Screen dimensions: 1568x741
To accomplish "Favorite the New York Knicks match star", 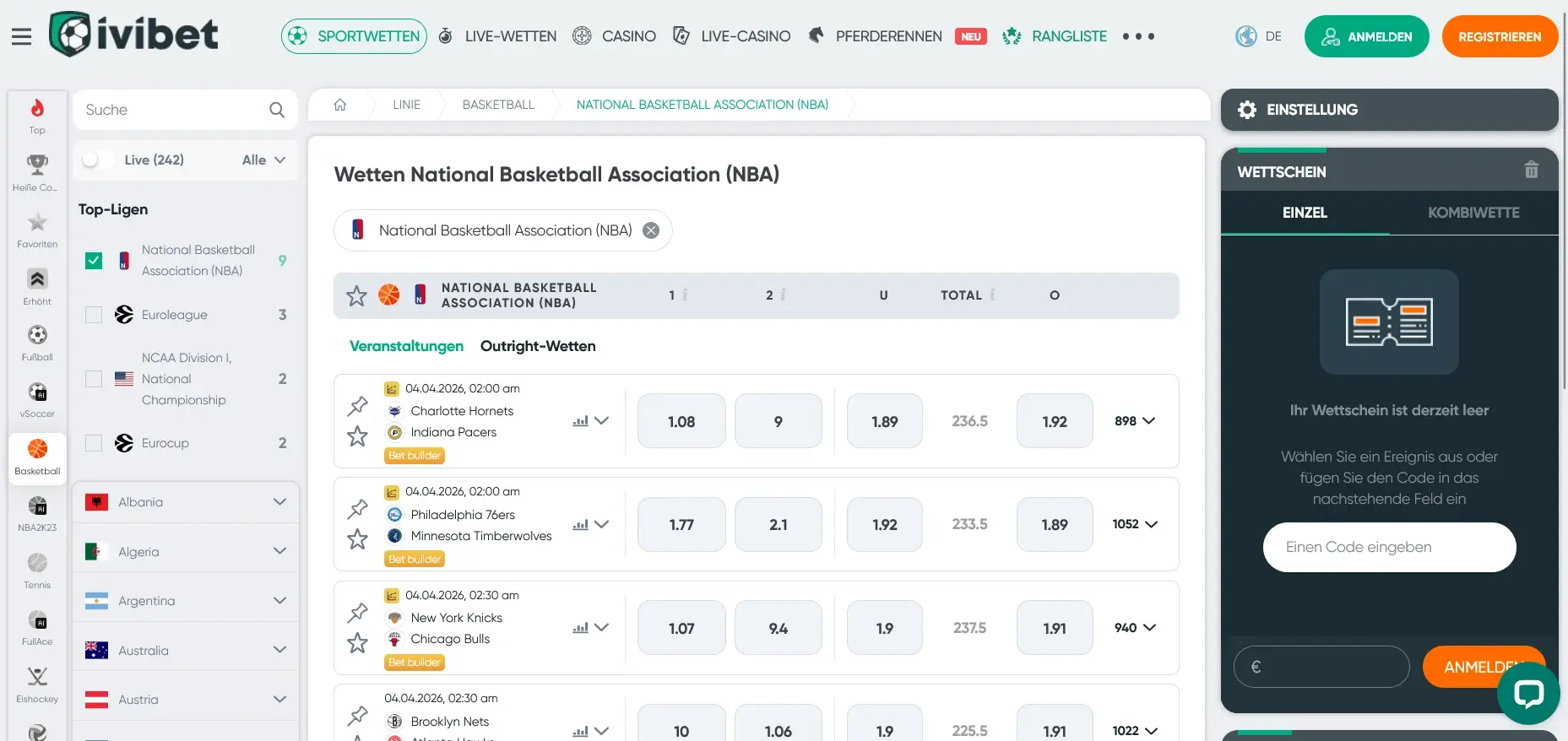I will coord(357,643).
